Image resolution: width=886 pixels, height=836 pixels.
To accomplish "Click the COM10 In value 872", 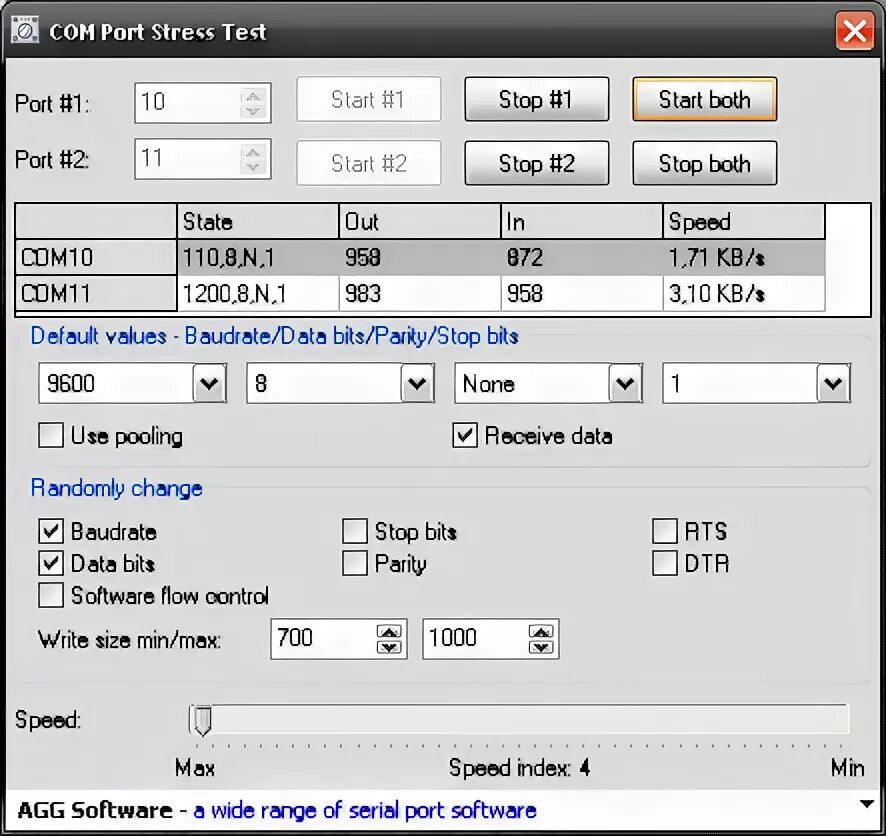I will [582, 258].
